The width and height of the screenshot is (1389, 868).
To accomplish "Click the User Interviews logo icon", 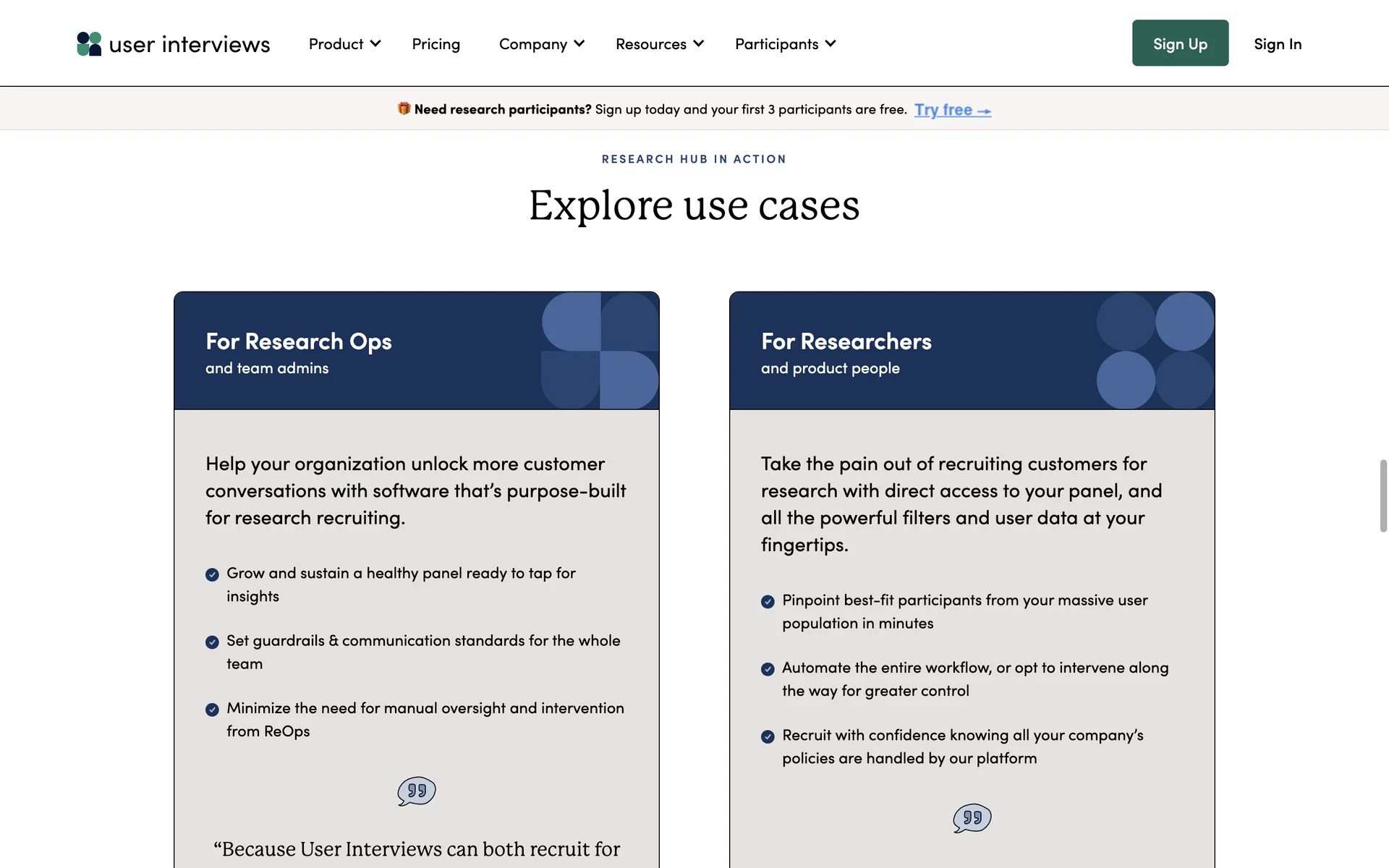I will pos(89,44).
